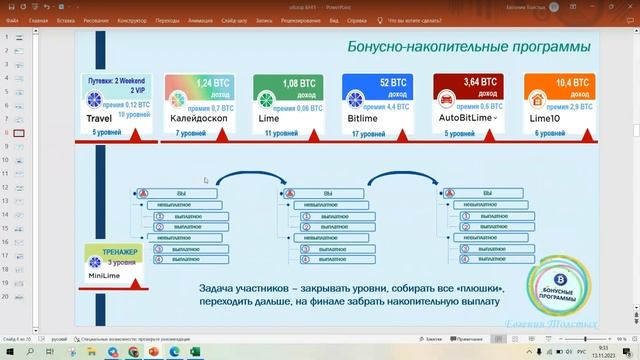Open the Справка ribbon tab
The width and height of the screenshot is (640, 360).
357,20
